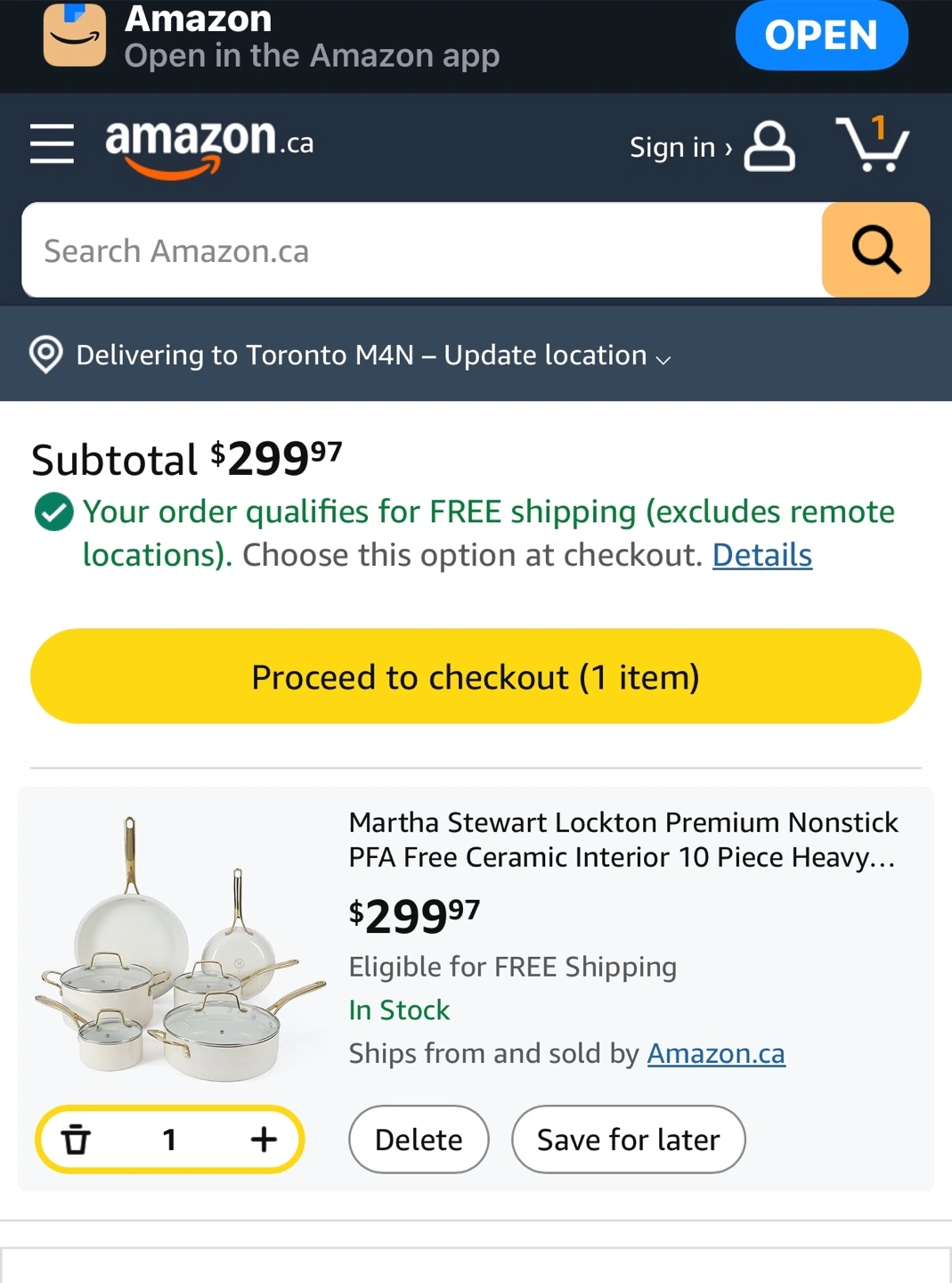Open the free shipping Details link

[x=762, y=555]
